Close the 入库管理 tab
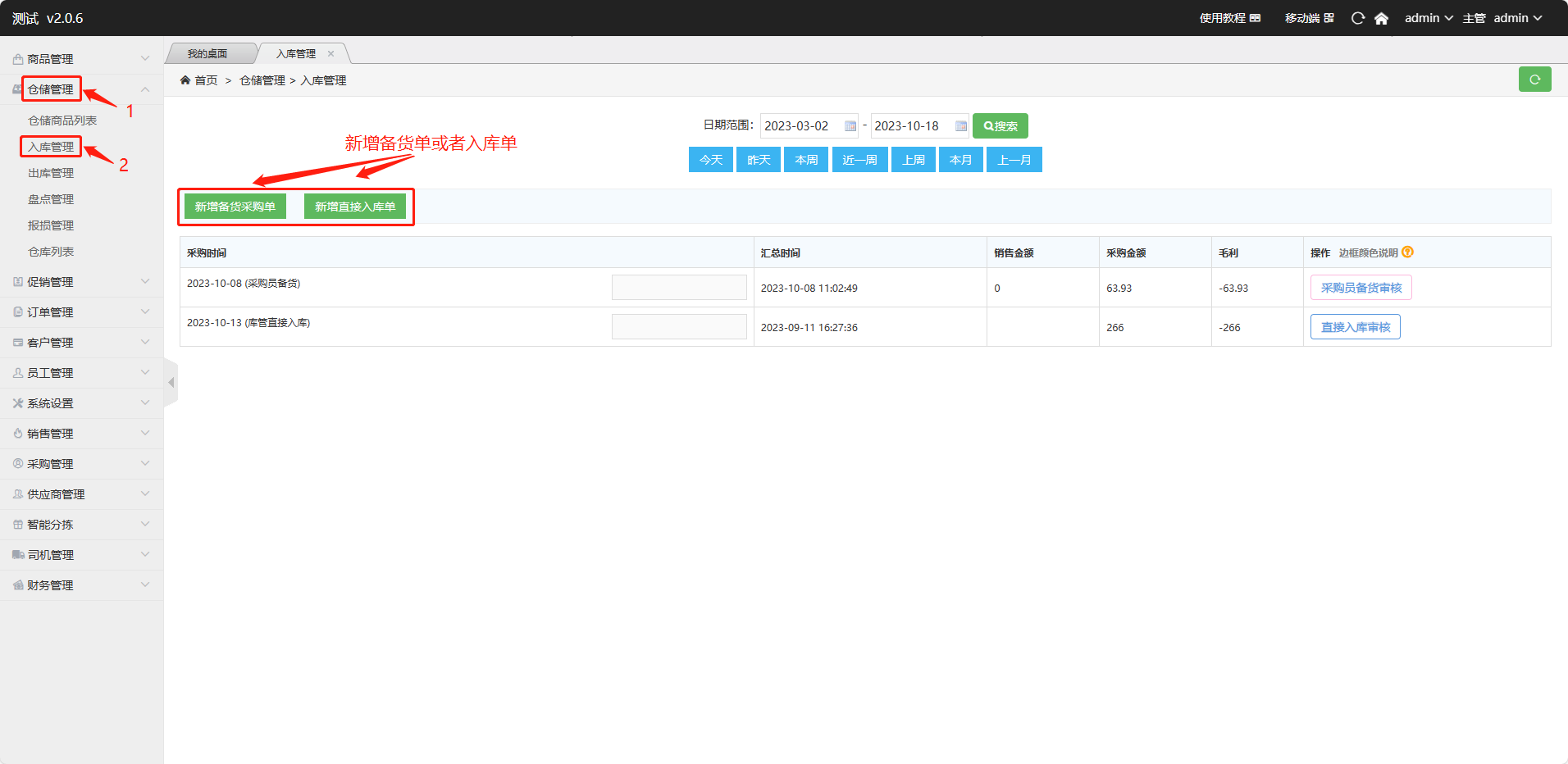 [x=331, y=54]
